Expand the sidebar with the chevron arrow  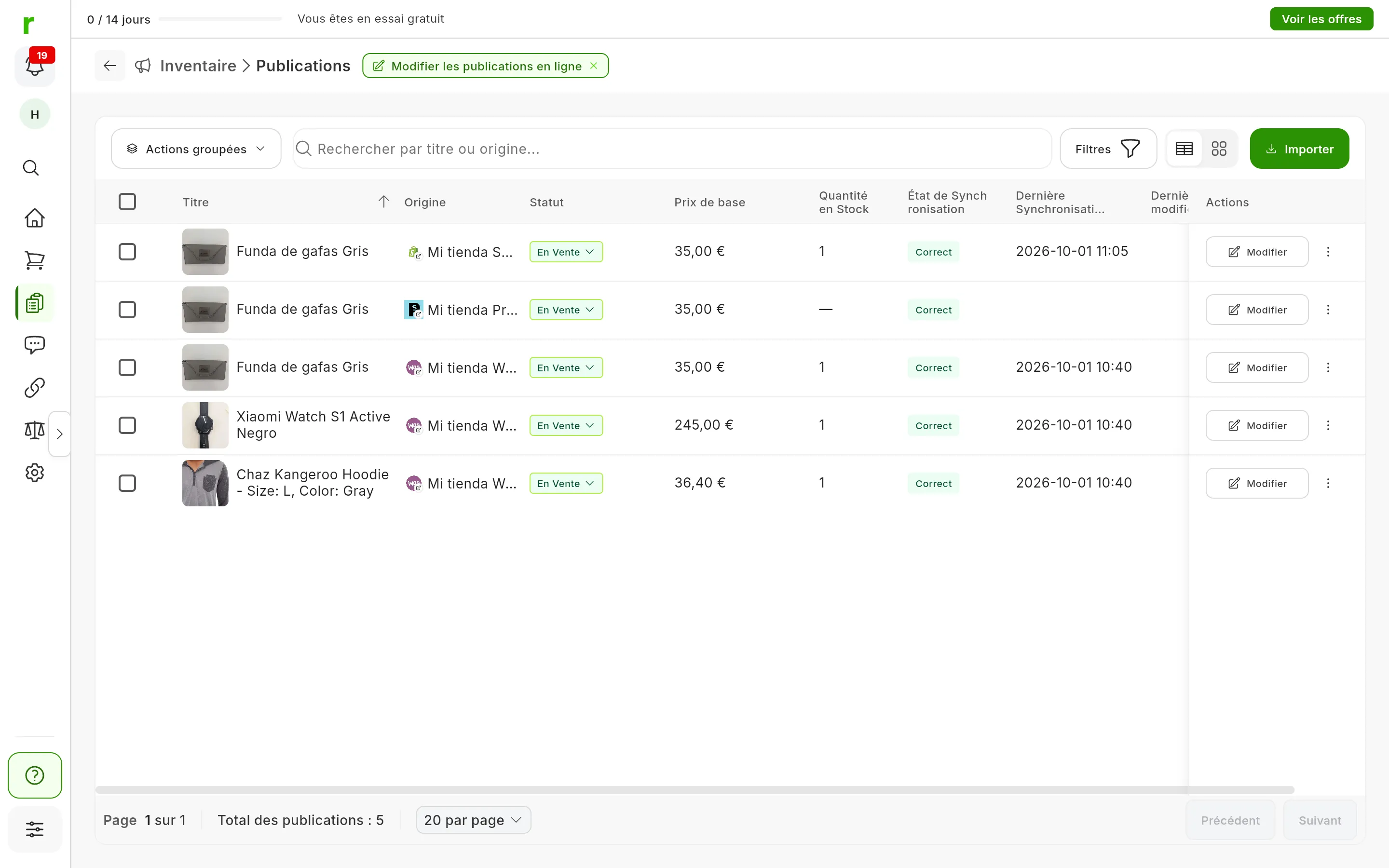60,434
